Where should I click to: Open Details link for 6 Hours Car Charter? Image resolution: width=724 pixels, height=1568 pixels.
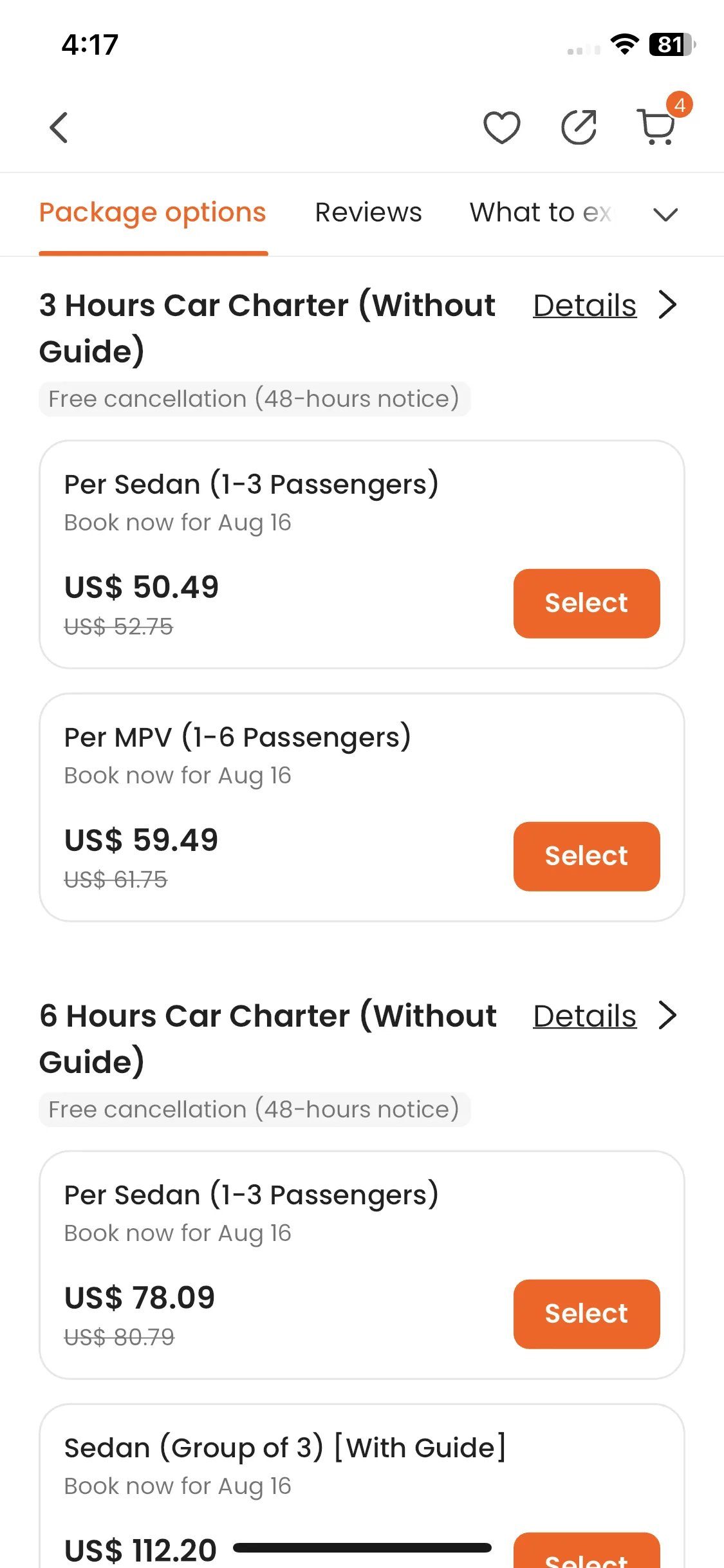coord(584,1016)
